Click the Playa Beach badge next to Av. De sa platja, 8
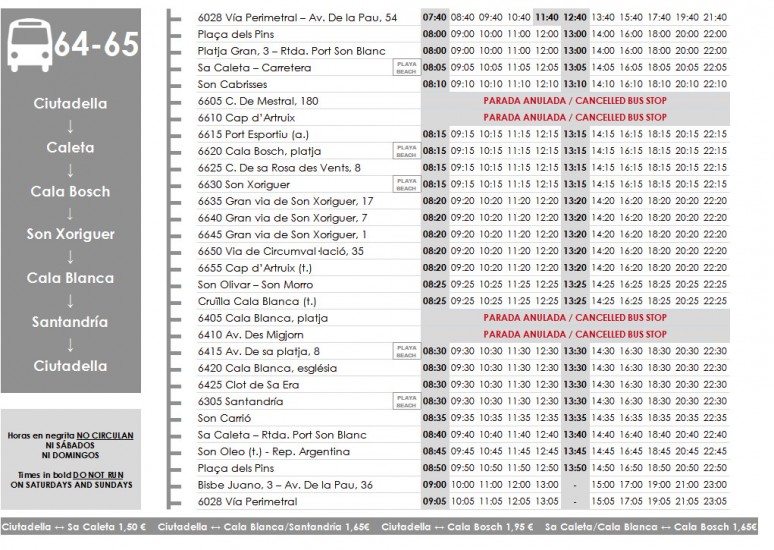This screenshot has height=550, width=774. point(406,352)
